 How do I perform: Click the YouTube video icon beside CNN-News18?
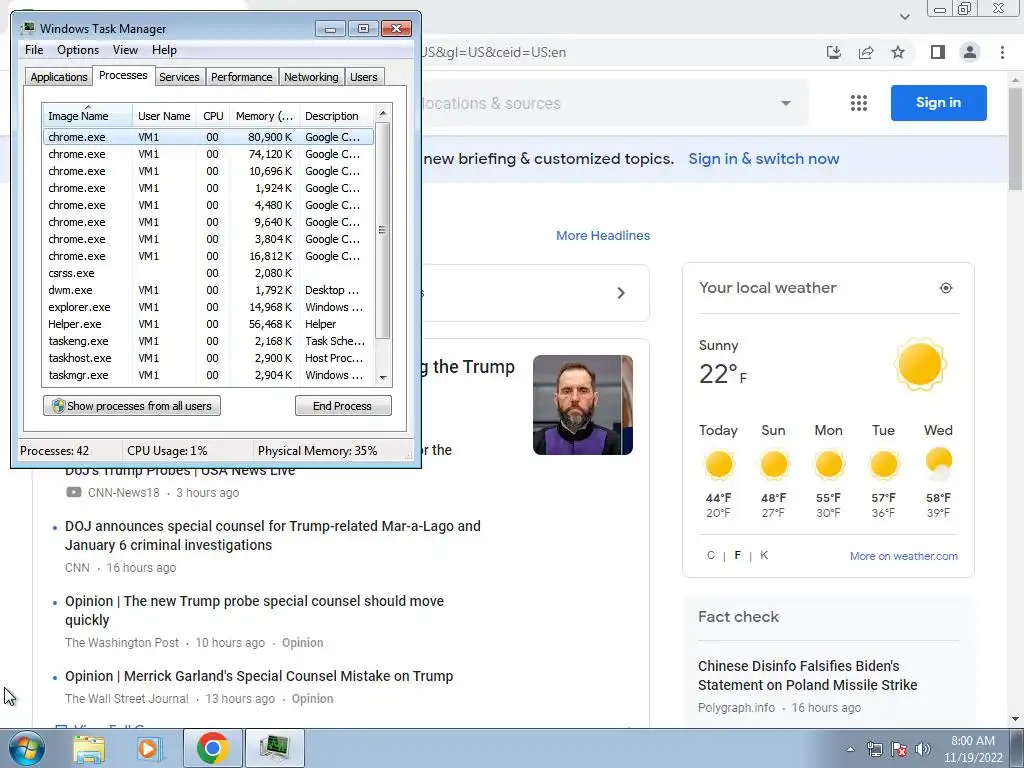click(74, 492)
